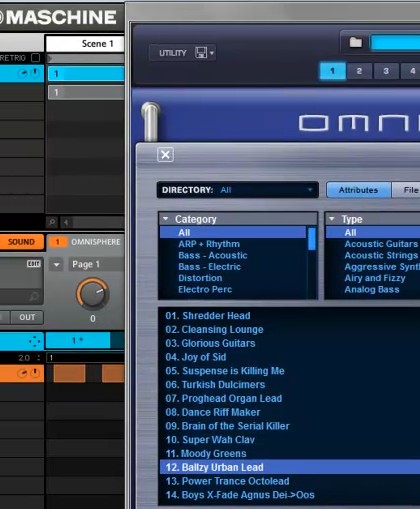The image size is (420, 509).
Task: Select Analog Bass in the Type list
Action: click(372, 289)
